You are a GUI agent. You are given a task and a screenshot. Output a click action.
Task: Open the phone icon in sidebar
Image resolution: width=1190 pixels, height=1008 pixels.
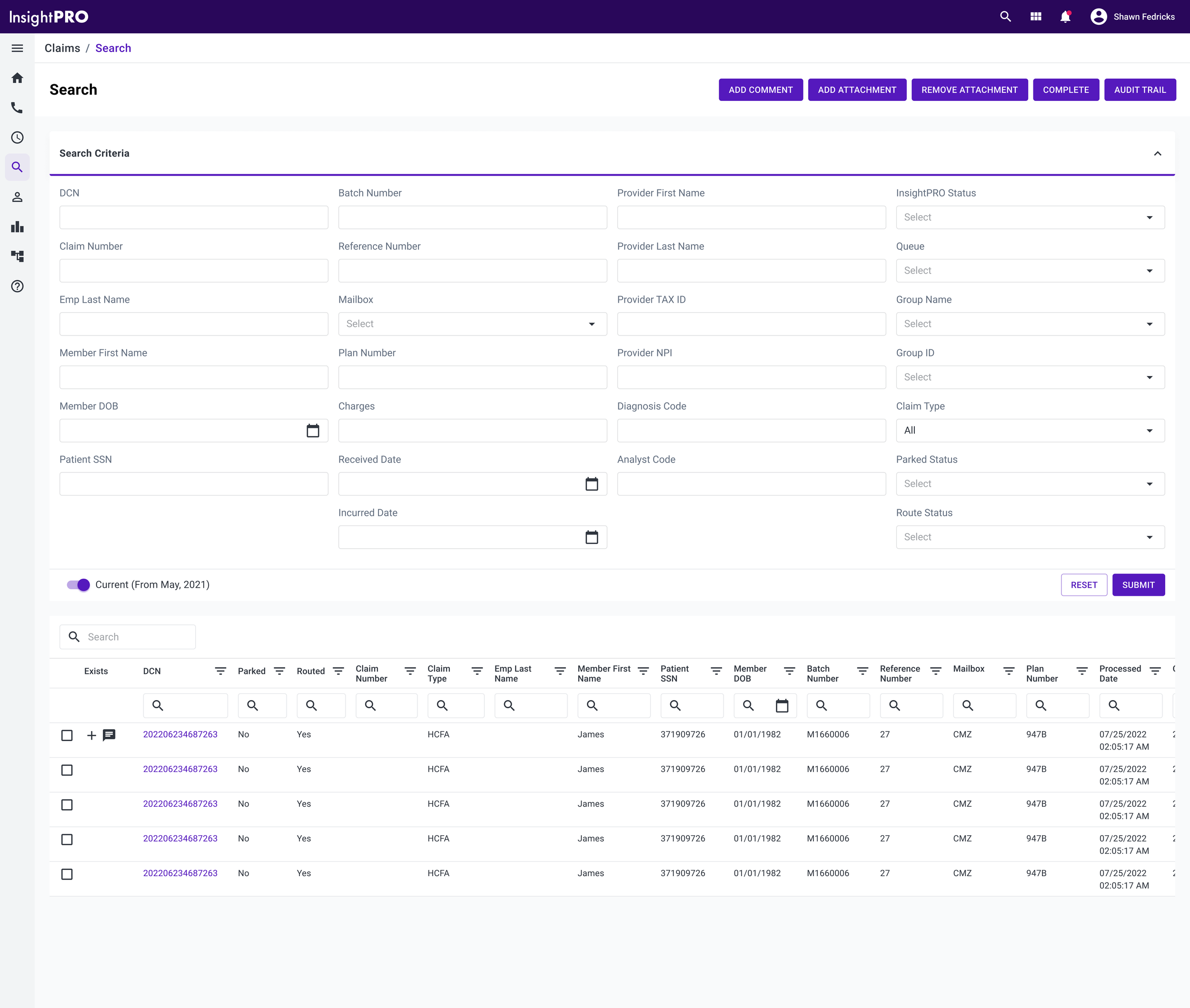tap(17, 108)
